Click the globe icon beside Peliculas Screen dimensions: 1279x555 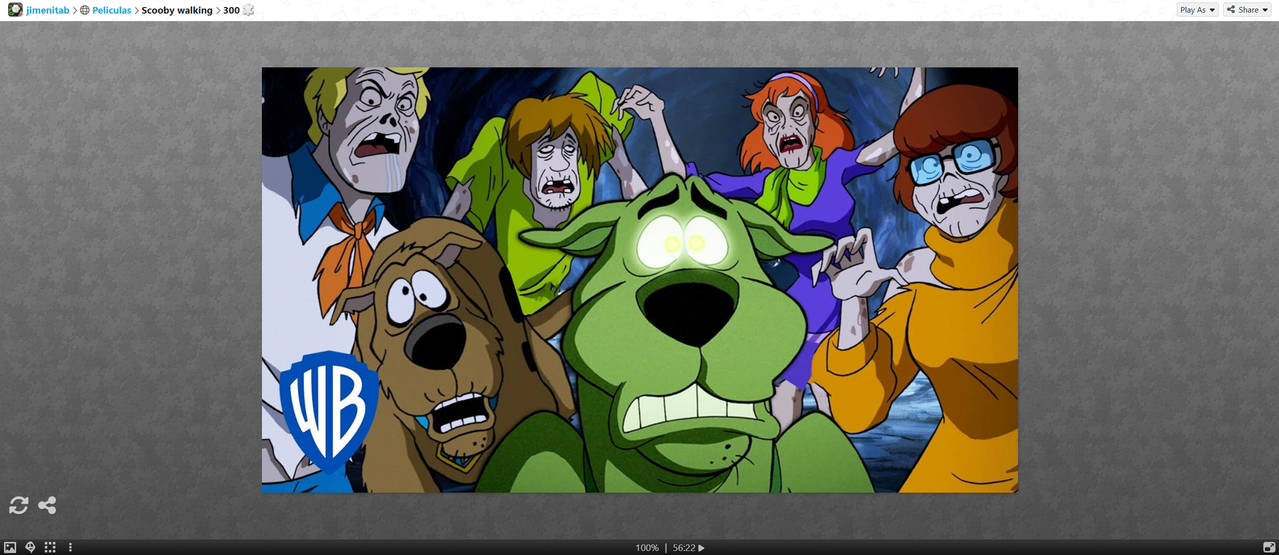pos(84,10)
